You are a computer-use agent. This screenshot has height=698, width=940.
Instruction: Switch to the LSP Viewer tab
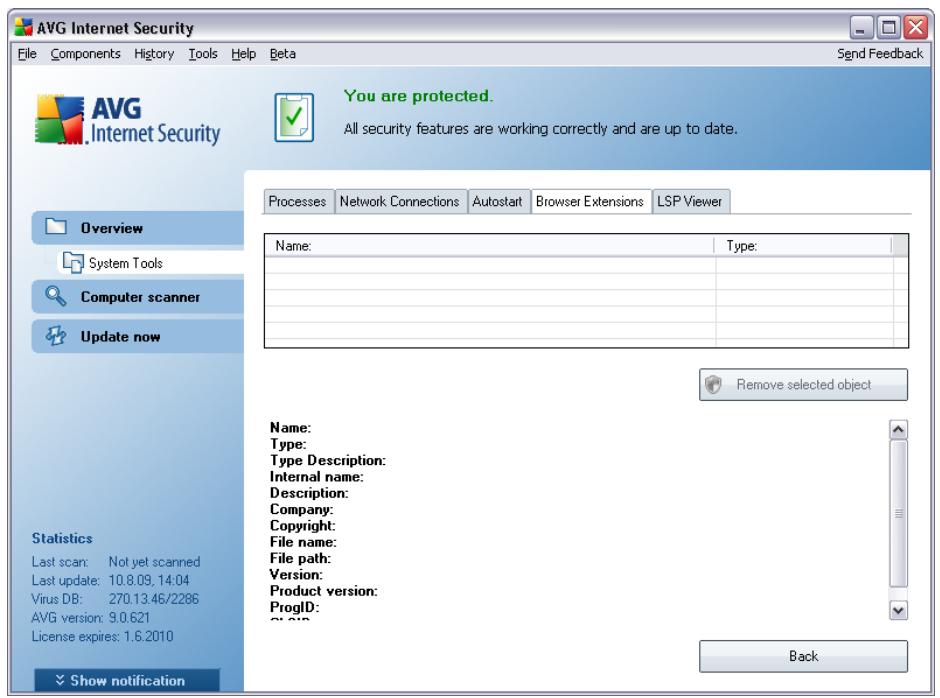689,201
